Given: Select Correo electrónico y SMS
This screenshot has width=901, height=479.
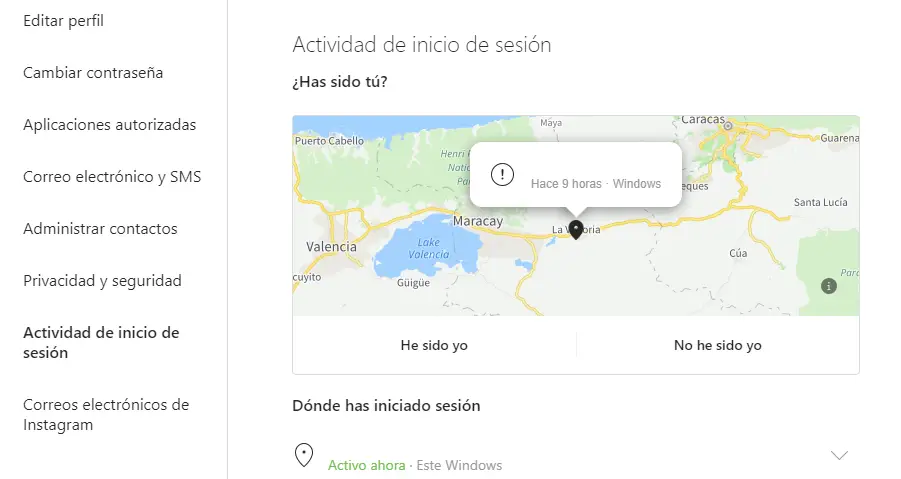Looking at the screenshot, I should pyautogui.click(x=112, y=177).
